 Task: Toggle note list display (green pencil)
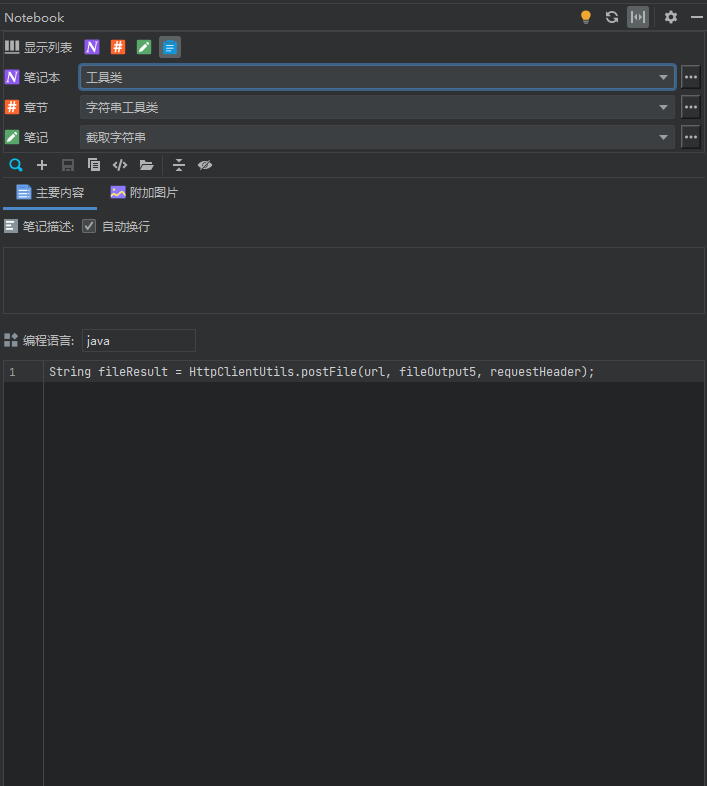click(x=144, y=47)
